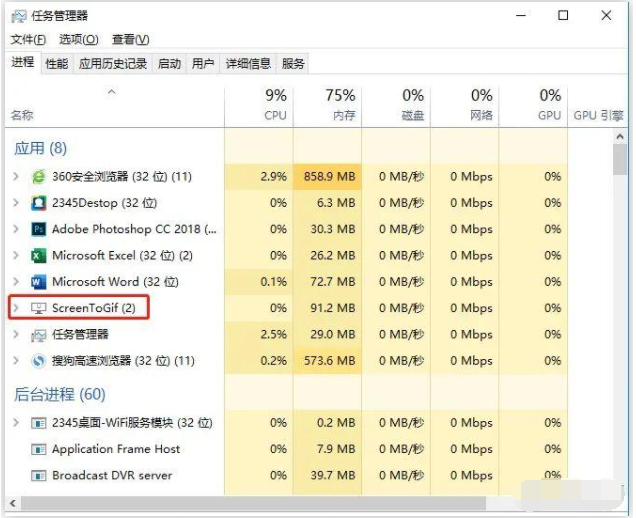Select the ScreenToGif monitor icon
The width and height of the screenshot is (636, 518).
click(39, 308)
